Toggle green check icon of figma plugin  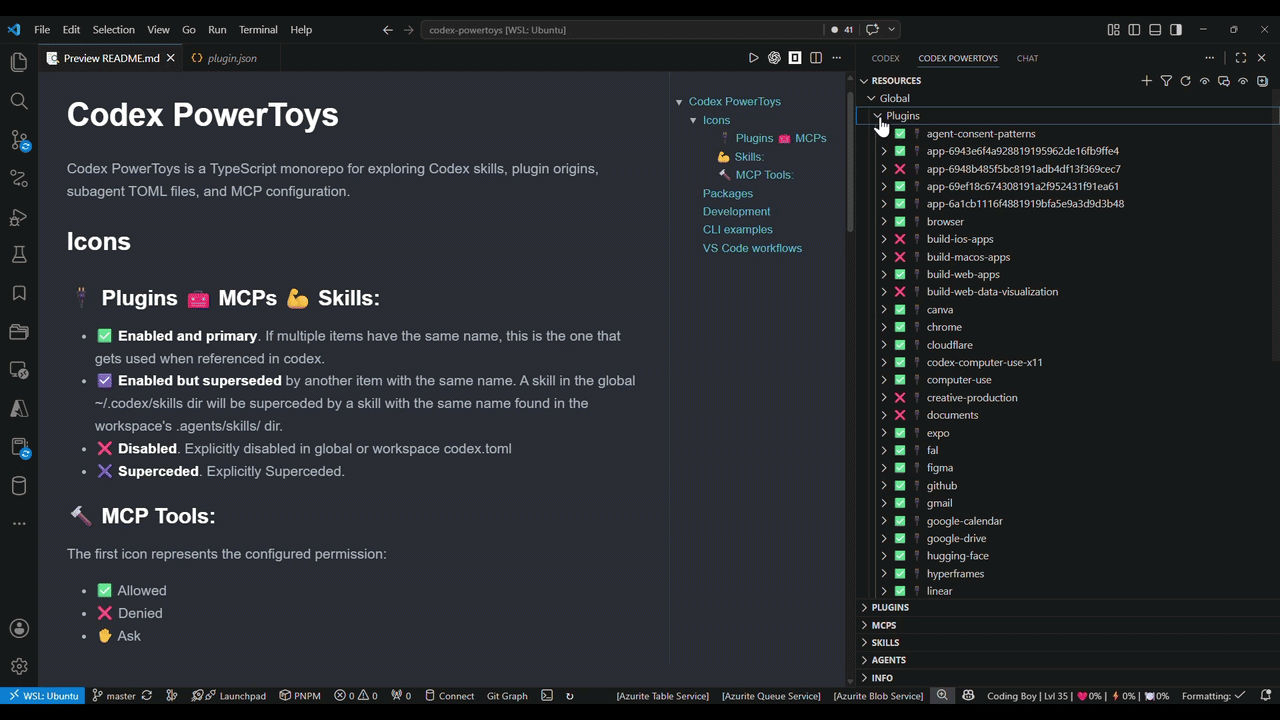pyautogui.click(x=900, y=468)
